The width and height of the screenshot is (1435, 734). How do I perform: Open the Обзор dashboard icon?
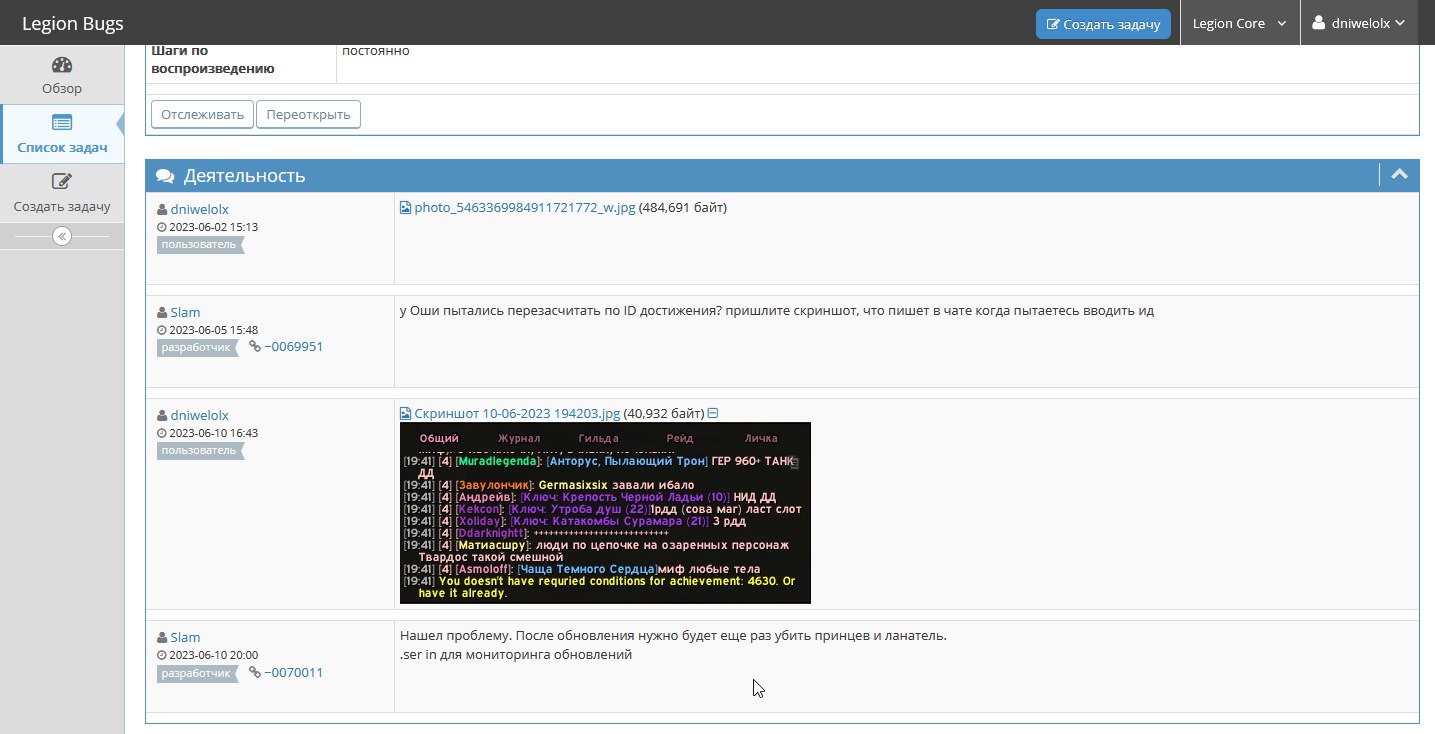(x=62, y=66)
